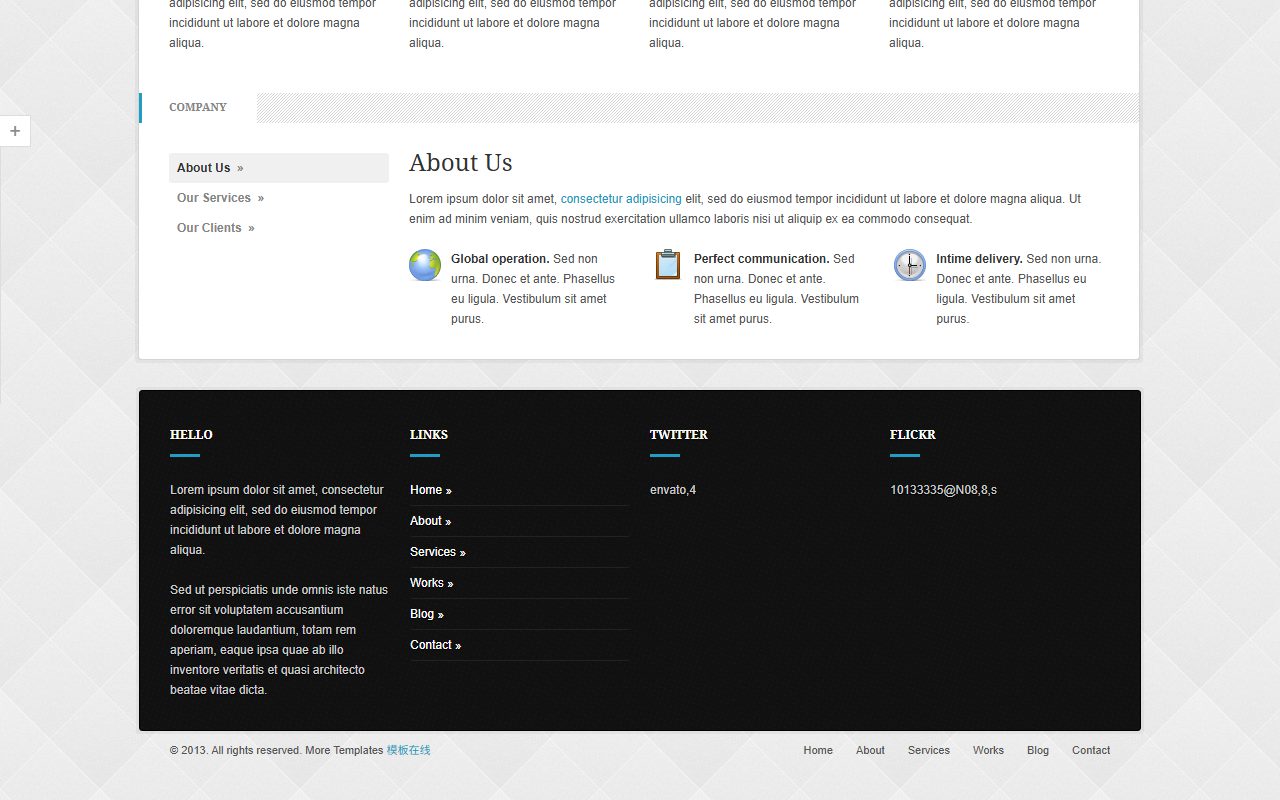Open About in dark footer Links list
Screen dimensions: 1280x800
(x=431, y=521)
